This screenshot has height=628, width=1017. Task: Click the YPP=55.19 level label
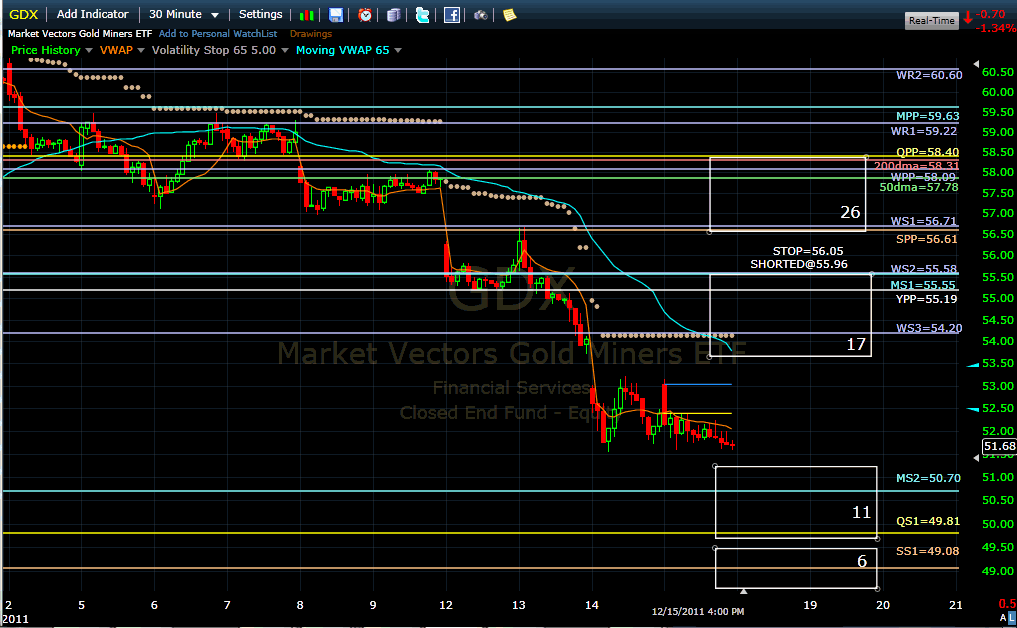pyautogui.click(x=926, y=299)
